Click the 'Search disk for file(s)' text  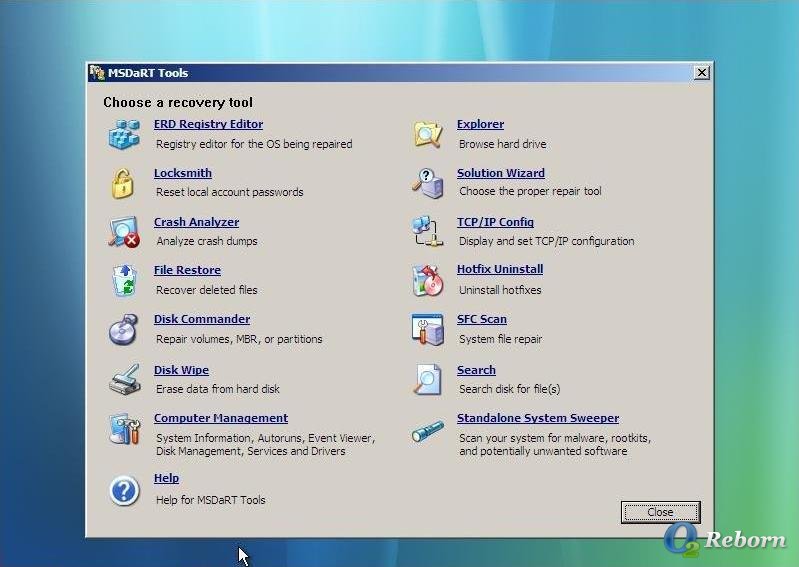(509, 389)
